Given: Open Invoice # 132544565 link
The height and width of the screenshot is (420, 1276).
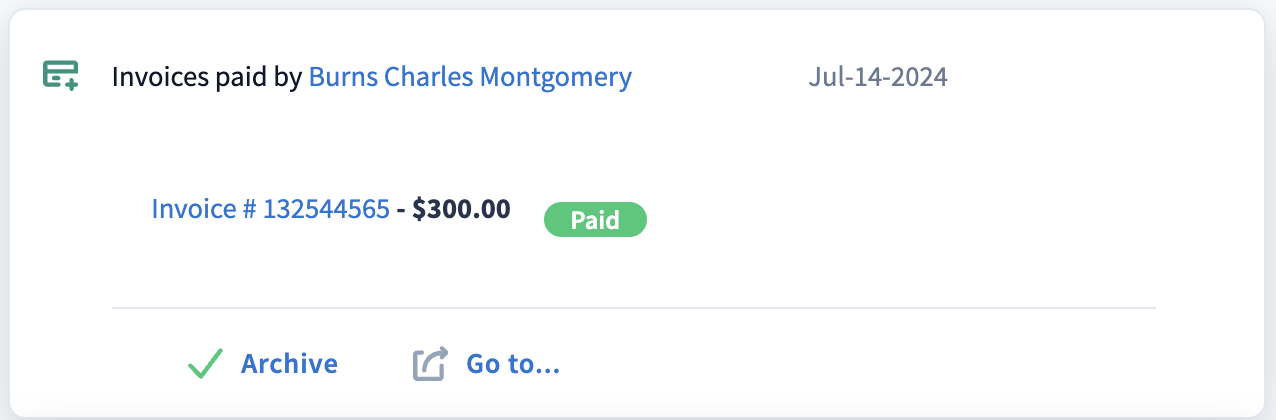Looking at the screenshot, I should pos(270,209).
